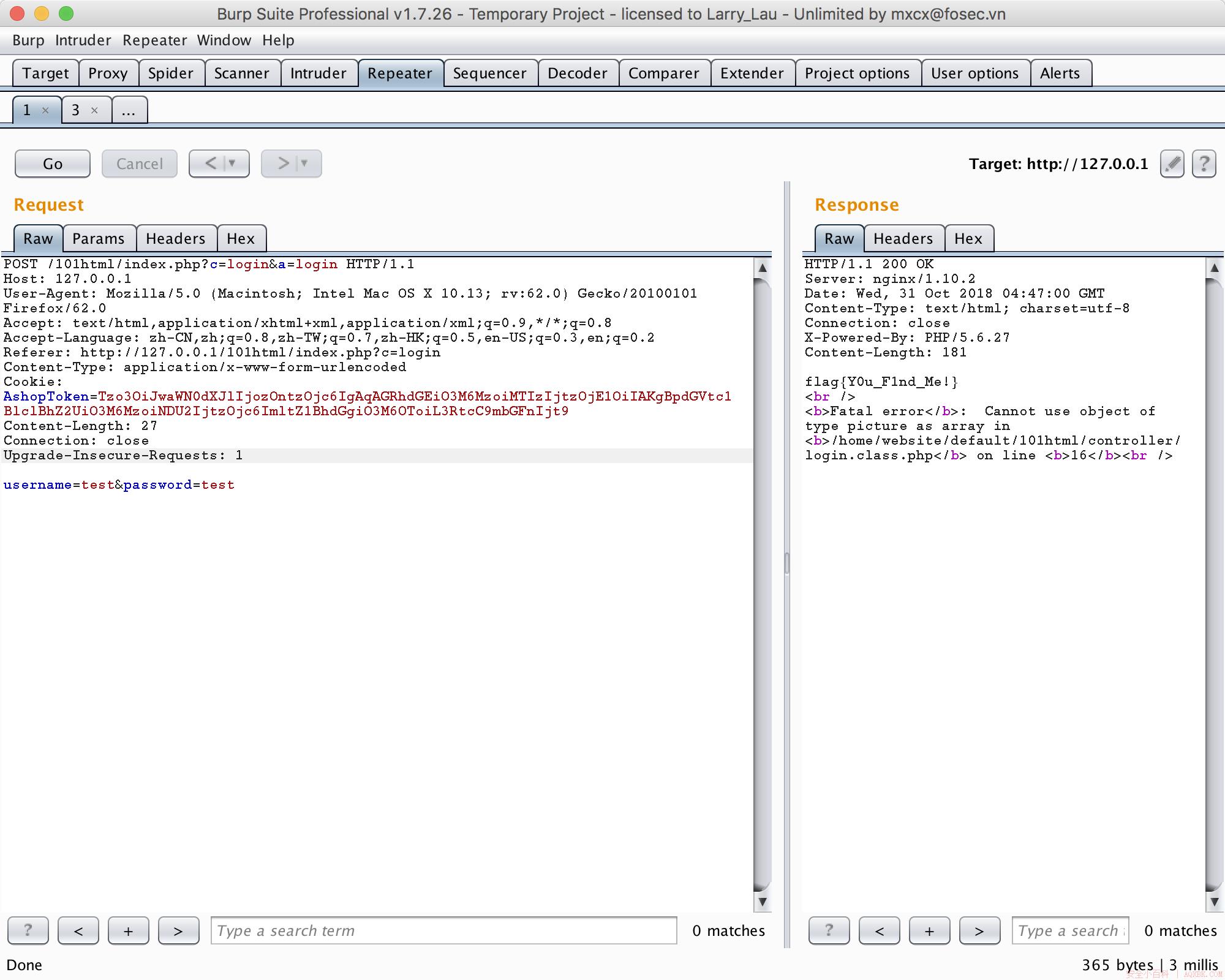The width and height of the screenshot is (1225, 980).
Task: Click the Server: nginx/1.10.2 response header
Action: [890, 279]
